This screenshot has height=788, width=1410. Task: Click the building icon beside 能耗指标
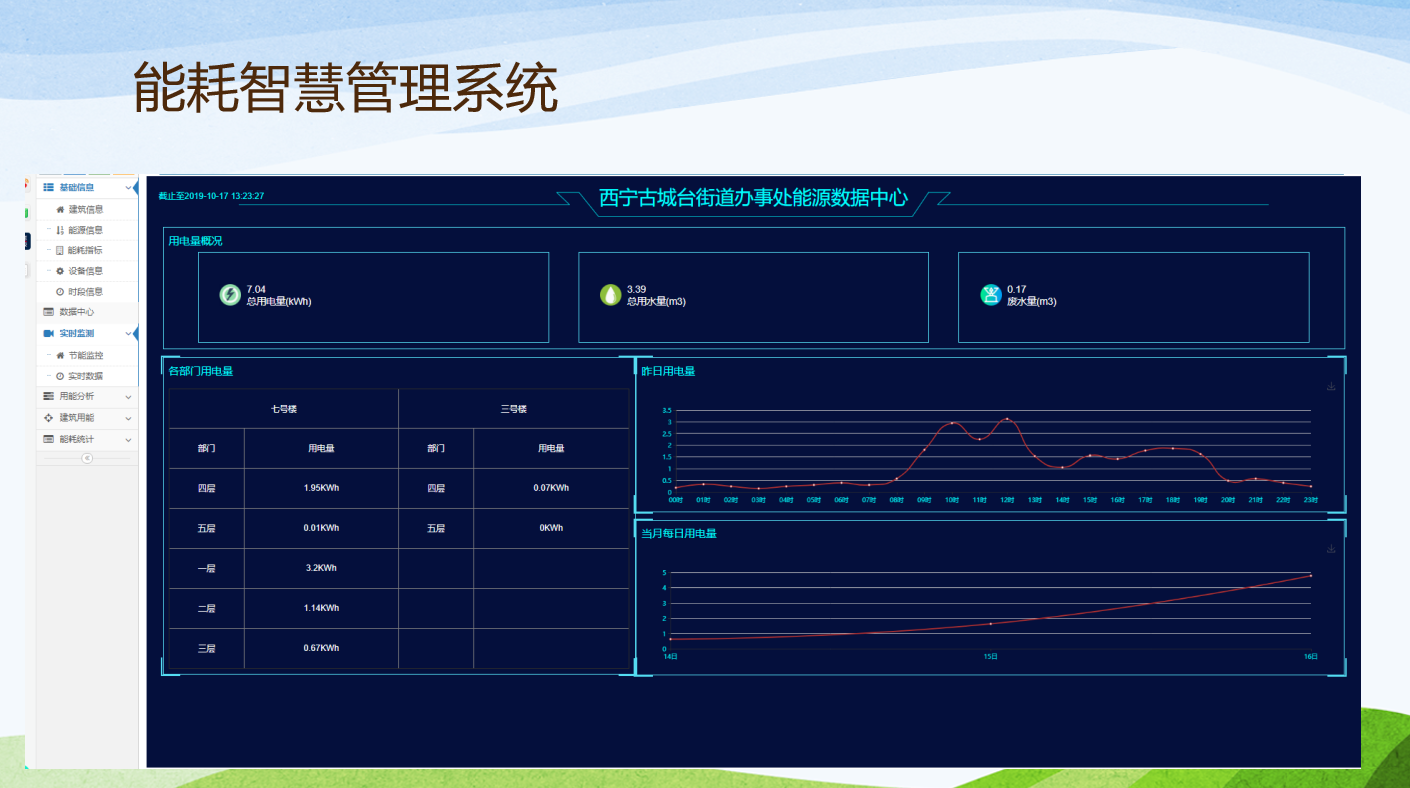point(60,250)
